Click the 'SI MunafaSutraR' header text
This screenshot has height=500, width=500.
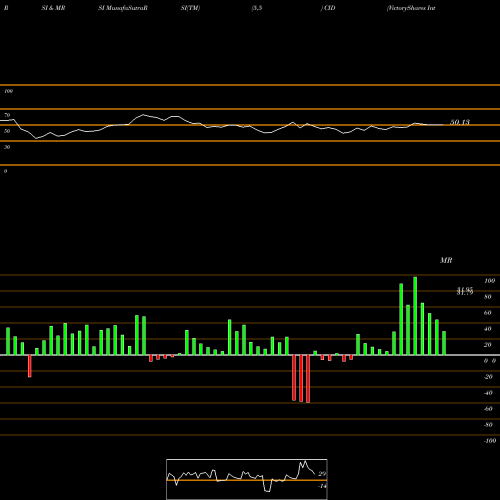pos(123,8)
